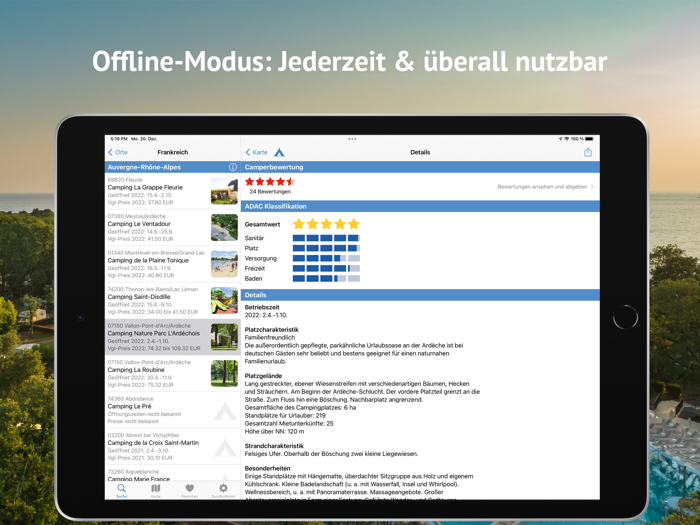700x525 pixels.
Task: Tap placeholder tent icon for Croix Saint-Martin
Action: tap(225, 447)
